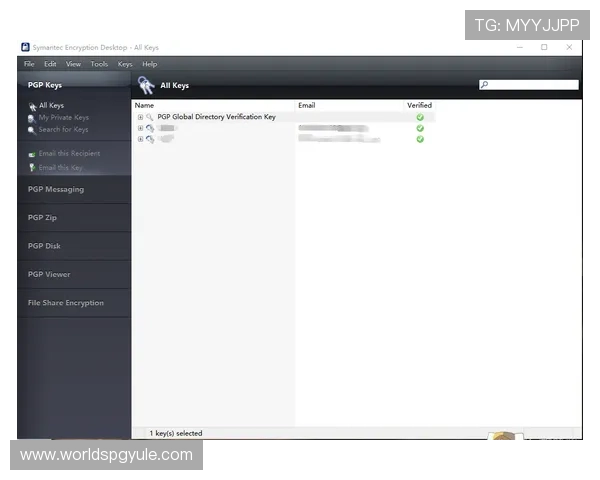Open Search for Keys
This screenshot has height=480, width=600.
[63, 129]
